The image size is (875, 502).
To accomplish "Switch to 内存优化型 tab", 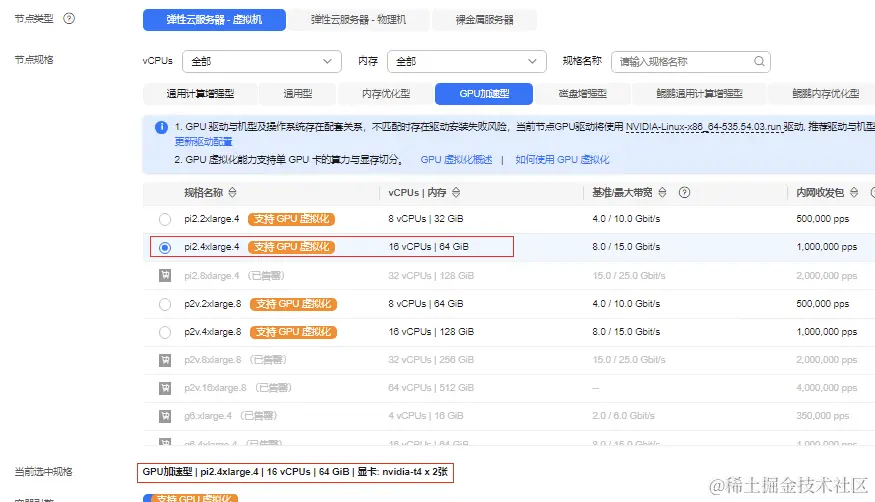I will [386, 94].
